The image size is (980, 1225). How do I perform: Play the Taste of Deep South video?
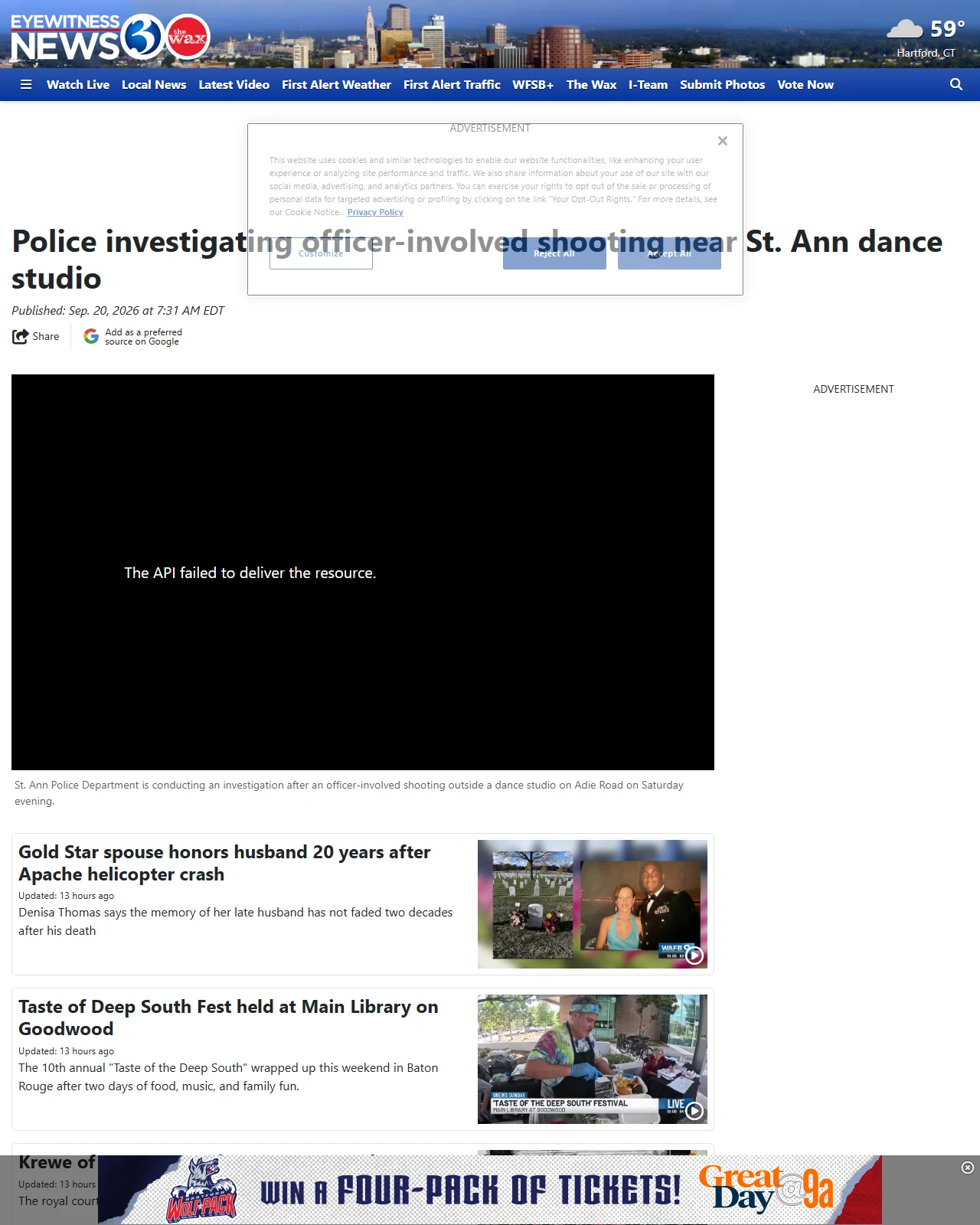point(694,1111)
